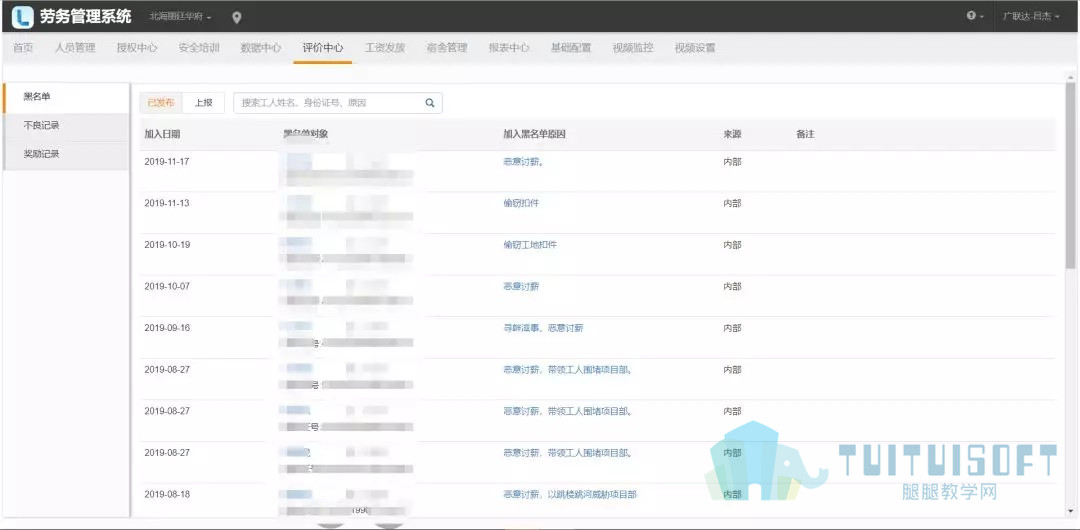The width and height of the screenshot is (1080, 530).
Task: Open the 以跳楼跳河威胁项目部 reason link
Action: (570, 494)
